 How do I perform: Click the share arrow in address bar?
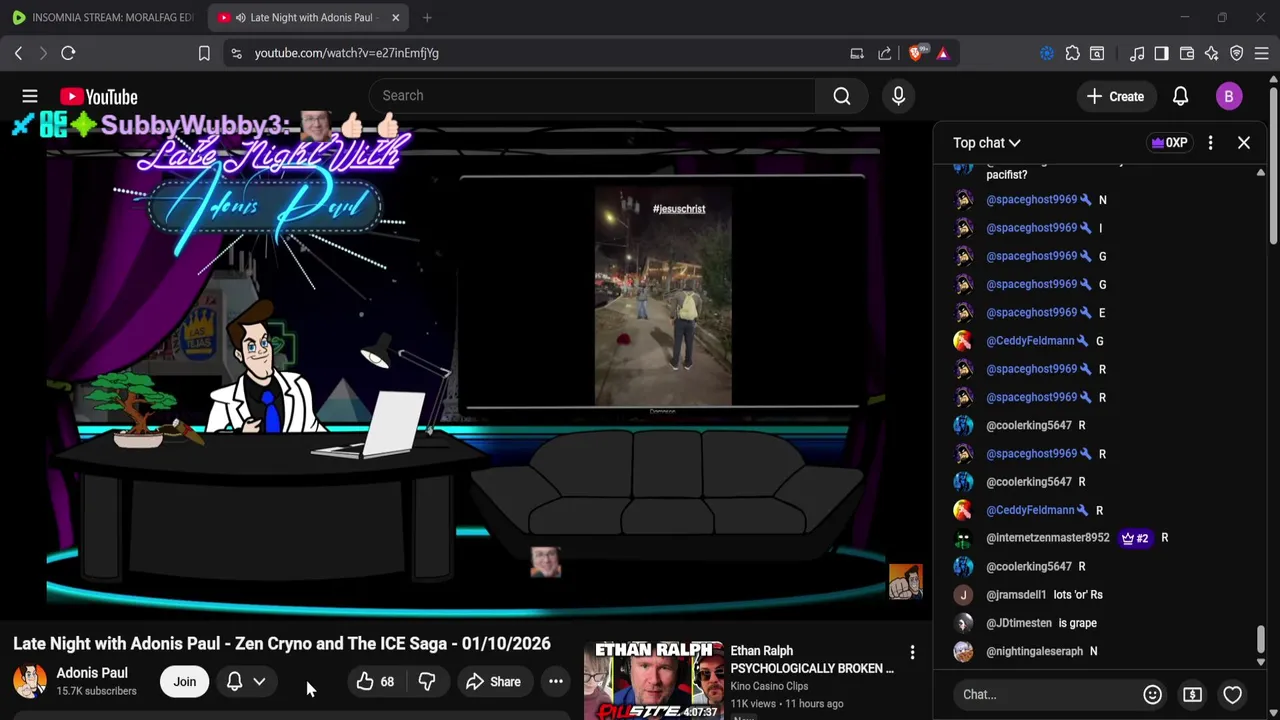pos(884,53)
